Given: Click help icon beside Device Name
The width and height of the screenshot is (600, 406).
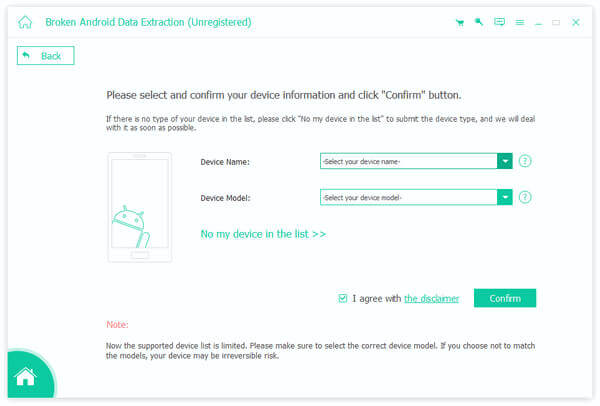Looking at the screenshot, I should click(x=525, y=161).
